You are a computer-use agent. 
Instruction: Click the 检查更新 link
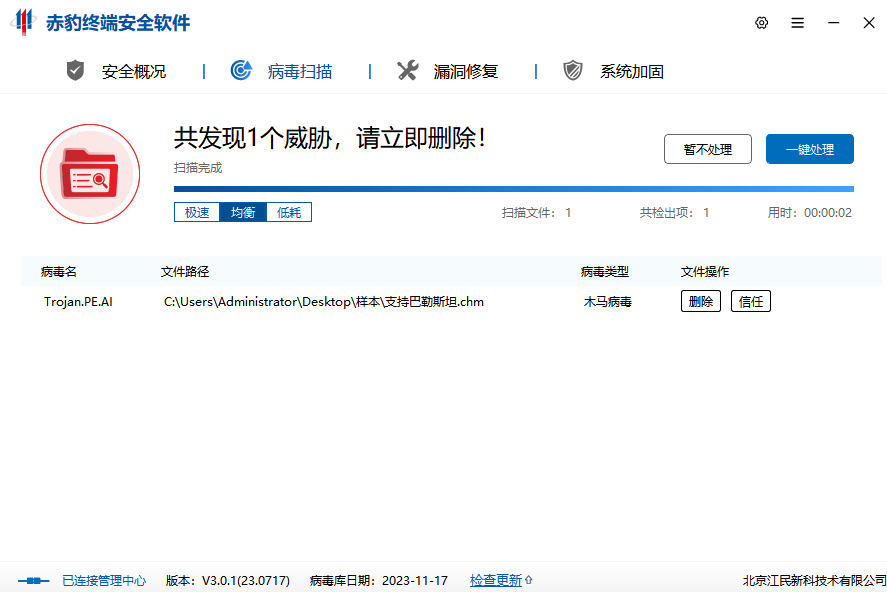[x=496, y=580]
